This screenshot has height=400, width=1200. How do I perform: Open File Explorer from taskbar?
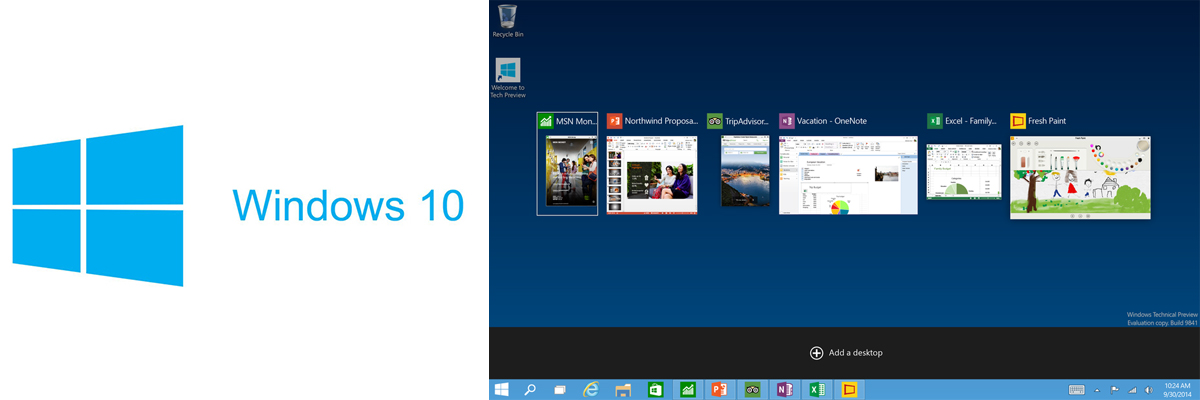tap(623, 389)
